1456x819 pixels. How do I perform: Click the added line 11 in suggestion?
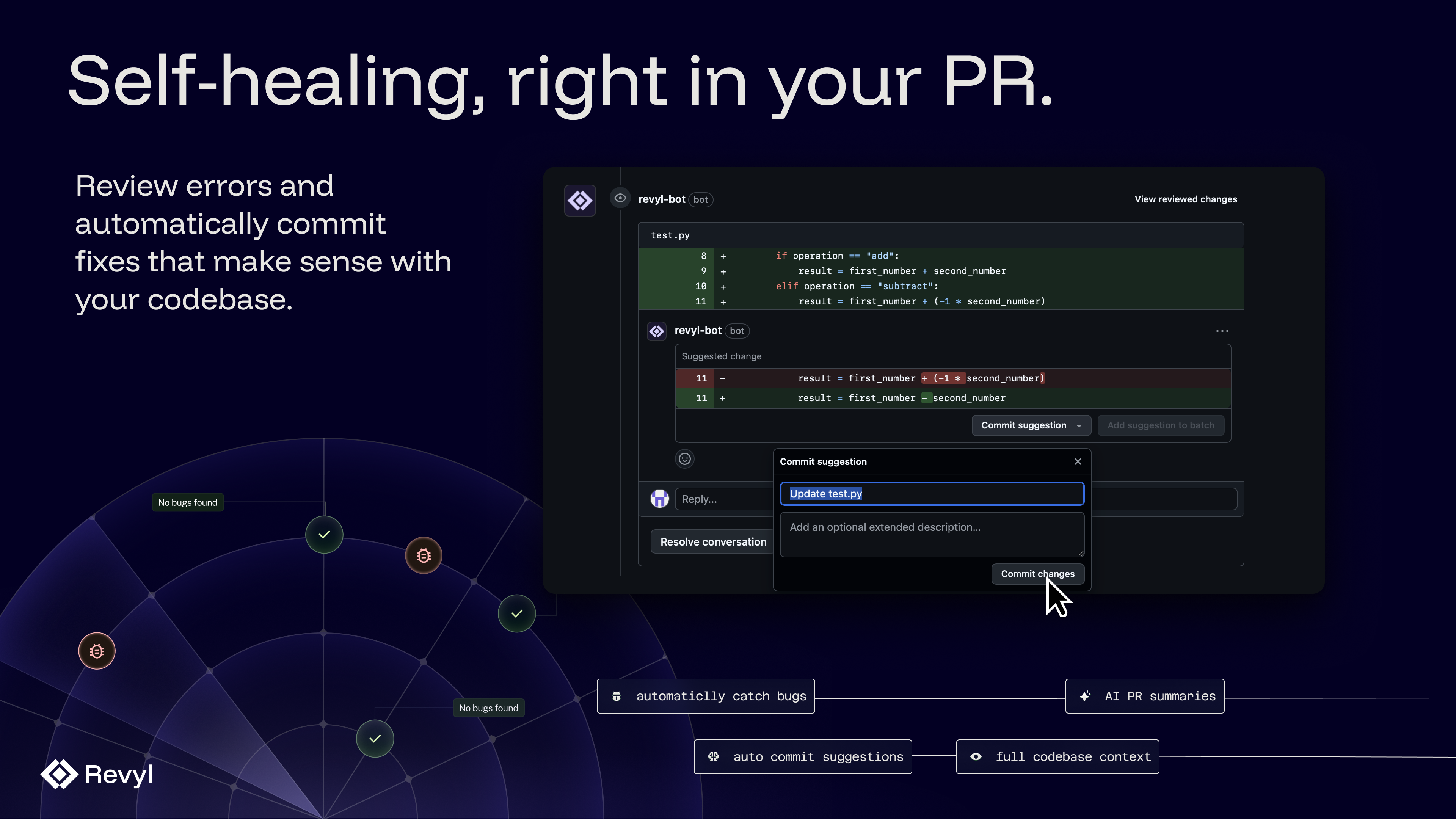[x=952, y=398]
